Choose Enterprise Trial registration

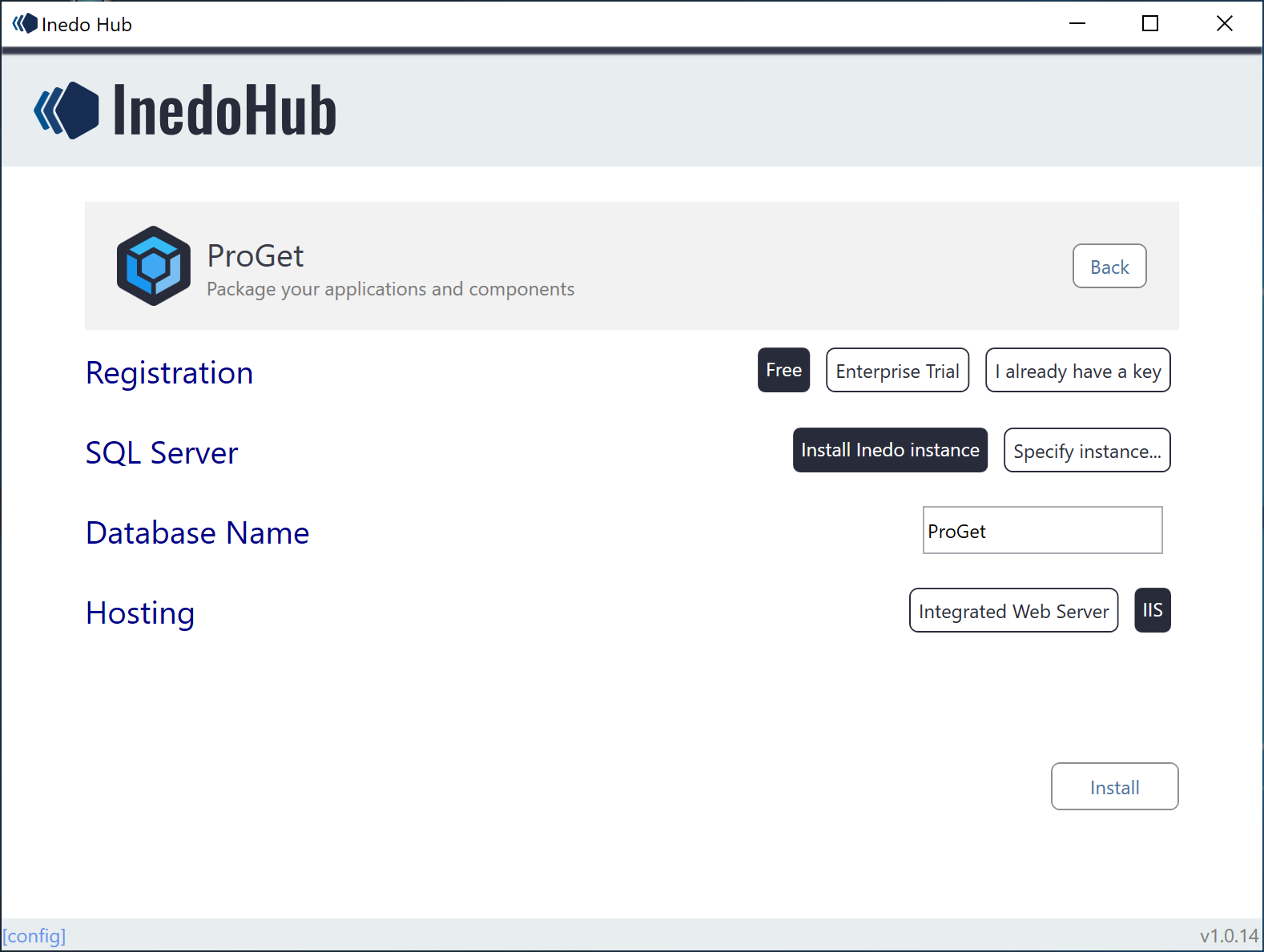click(897, 370)
